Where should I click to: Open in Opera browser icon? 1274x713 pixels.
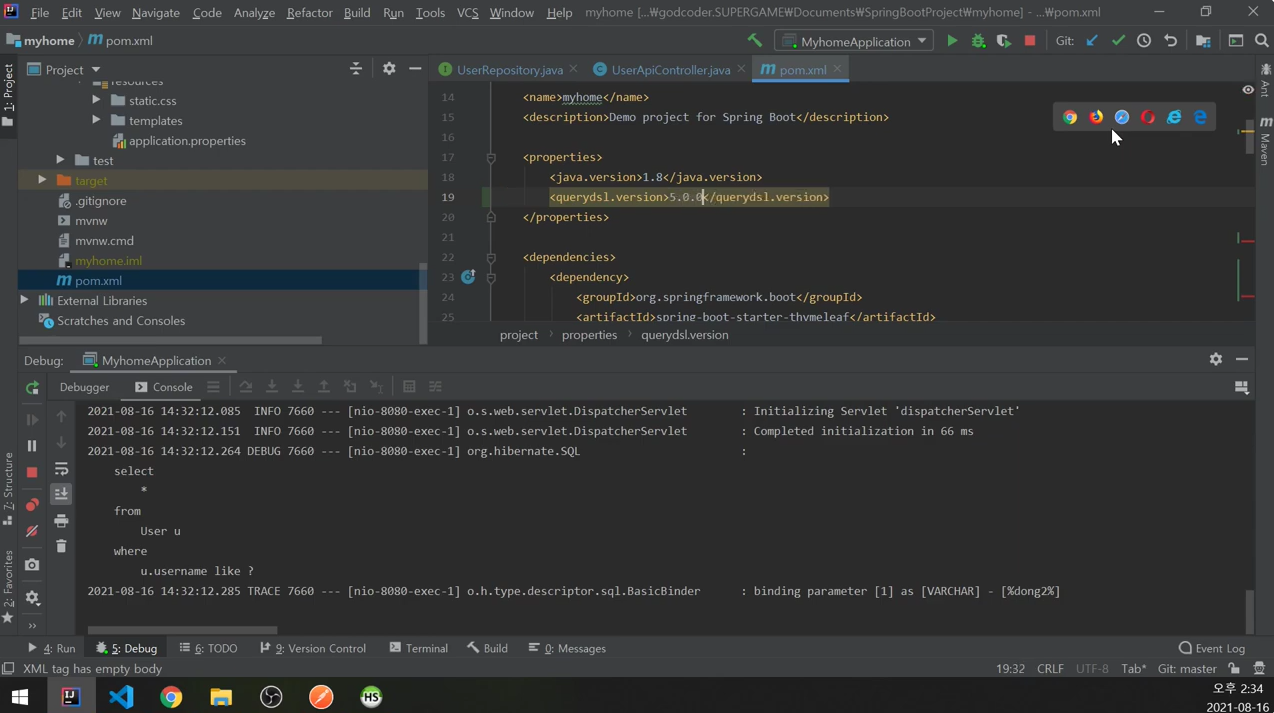tap(1148, 117)
